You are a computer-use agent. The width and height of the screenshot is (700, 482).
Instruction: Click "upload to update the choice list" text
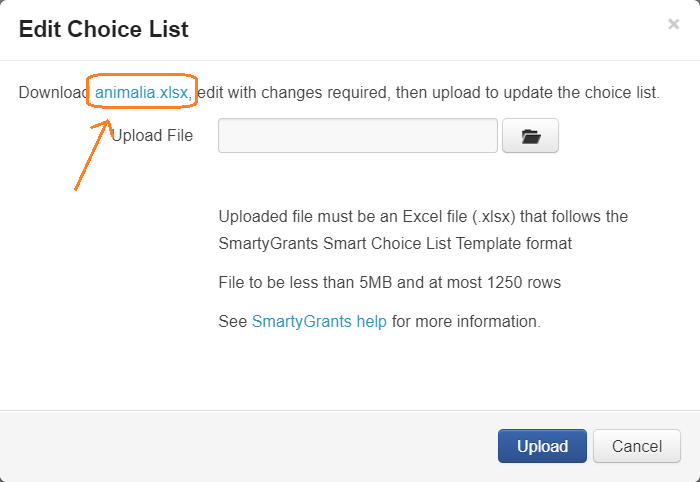coord(540,93)
